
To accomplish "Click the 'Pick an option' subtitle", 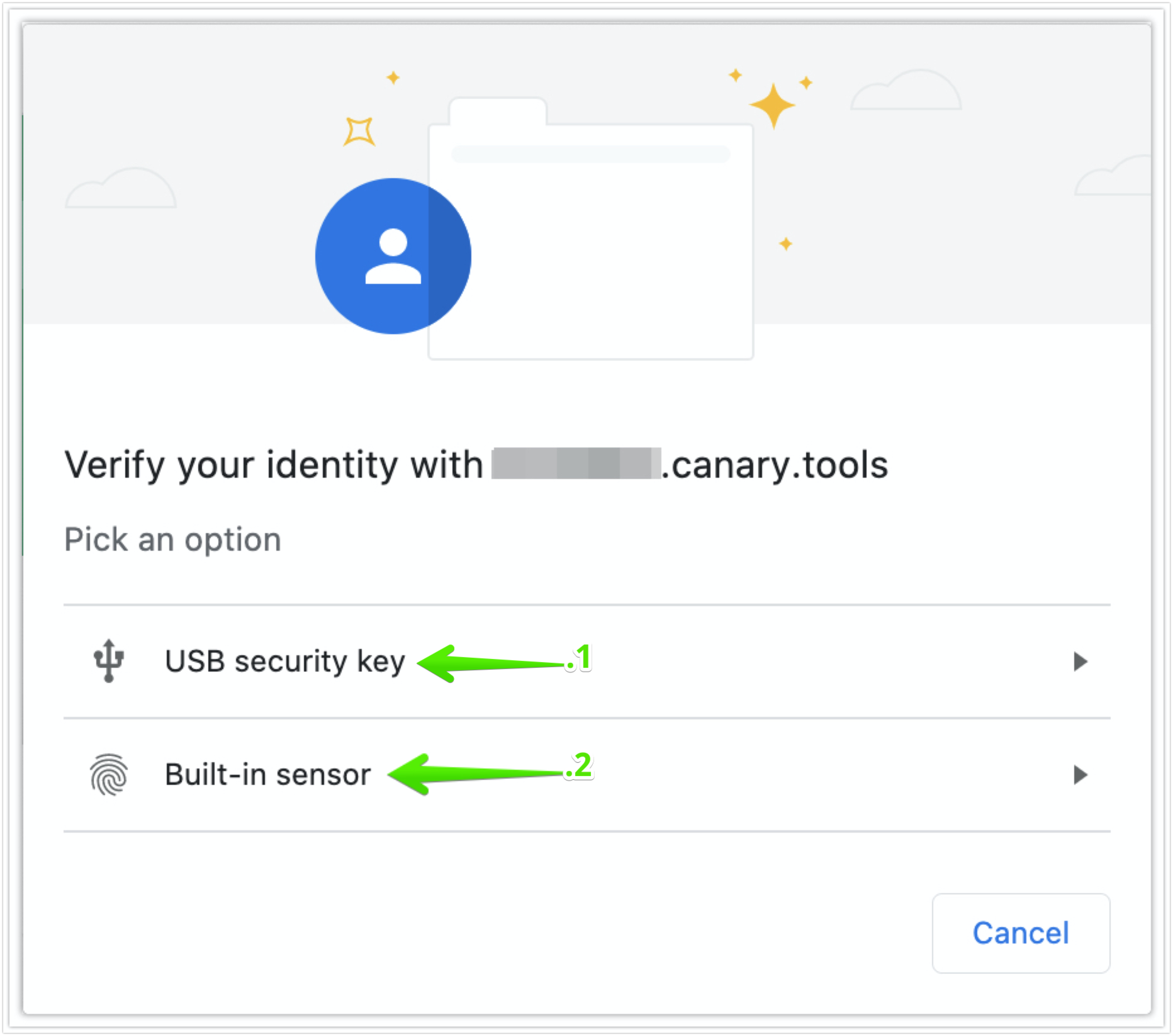I will [x=173, y=539].
